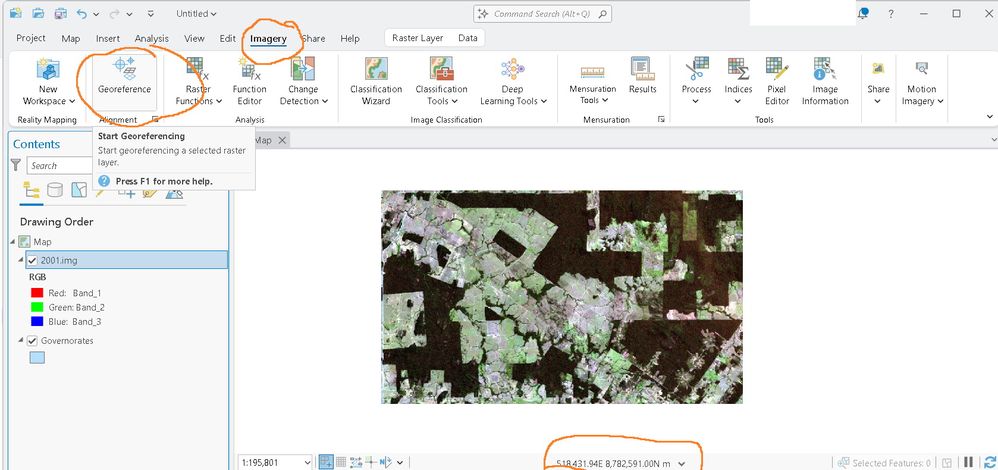Click the New Project icon in quick access toolbar
Image resolution: width=998 pixels, height=470 pixels.
(16, 13)
